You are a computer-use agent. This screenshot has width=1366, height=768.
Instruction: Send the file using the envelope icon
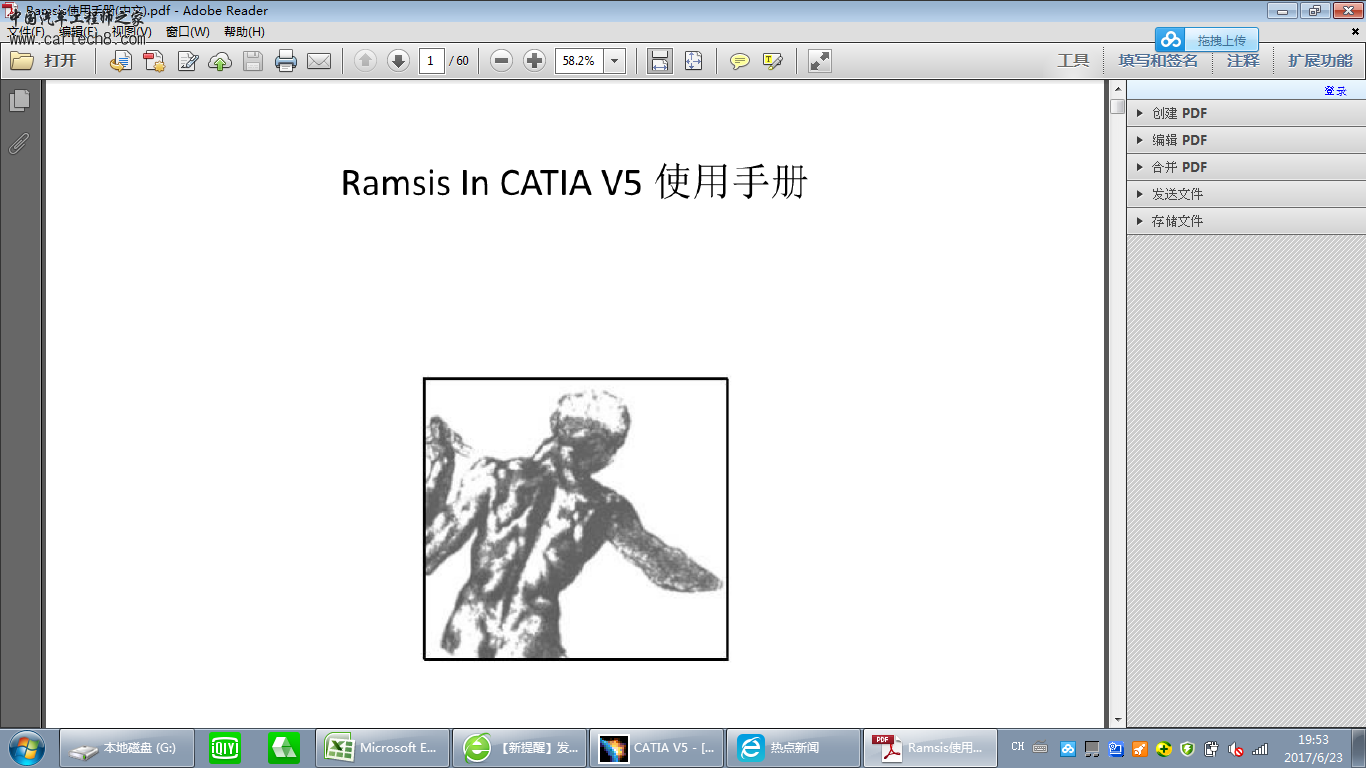pyautogui.click(x=319, y=61)
